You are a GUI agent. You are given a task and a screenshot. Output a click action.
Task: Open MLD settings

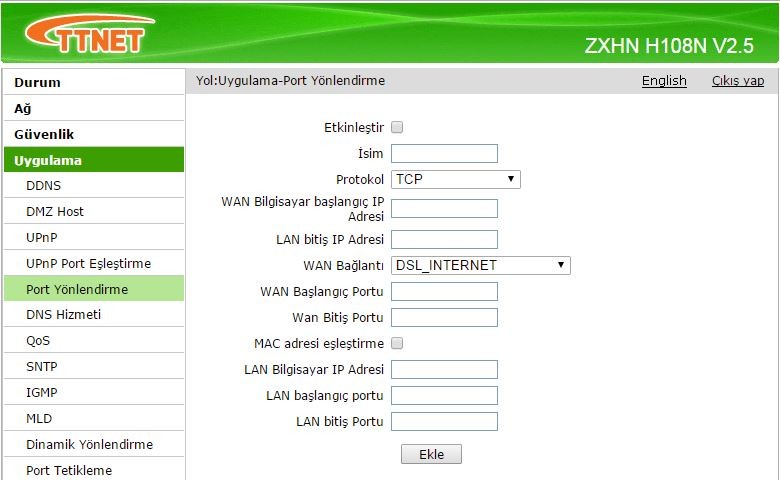coord(94,417)
